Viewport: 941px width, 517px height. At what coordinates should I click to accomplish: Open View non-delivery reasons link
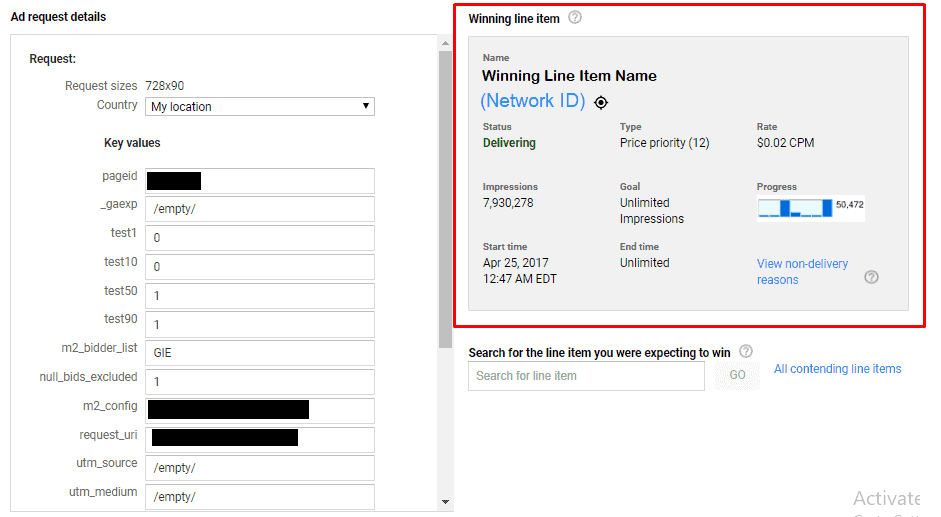coord(802,272)
